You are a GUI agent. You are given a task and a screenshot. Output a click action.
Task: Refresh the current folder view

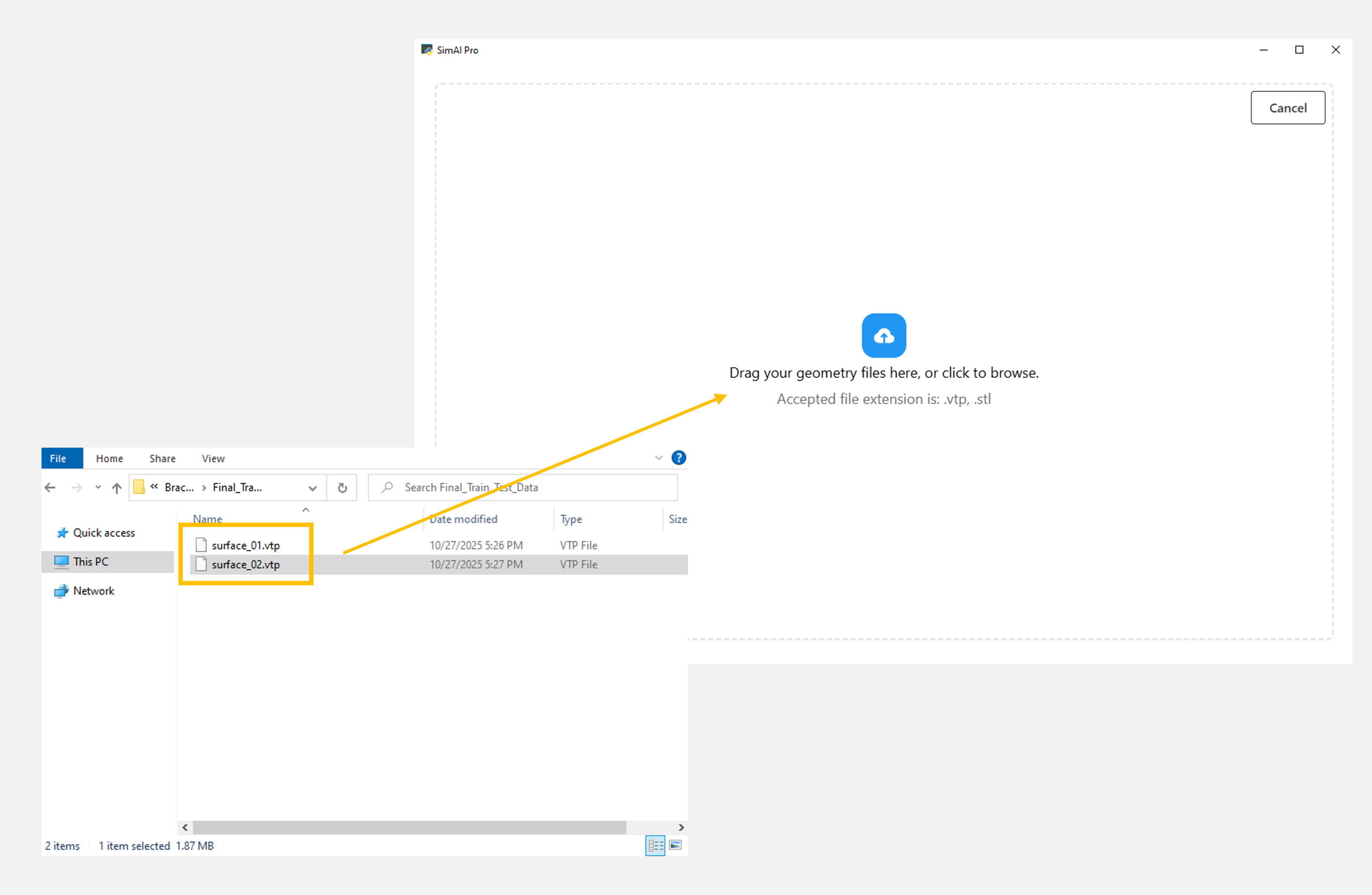[x=342, y=488]
